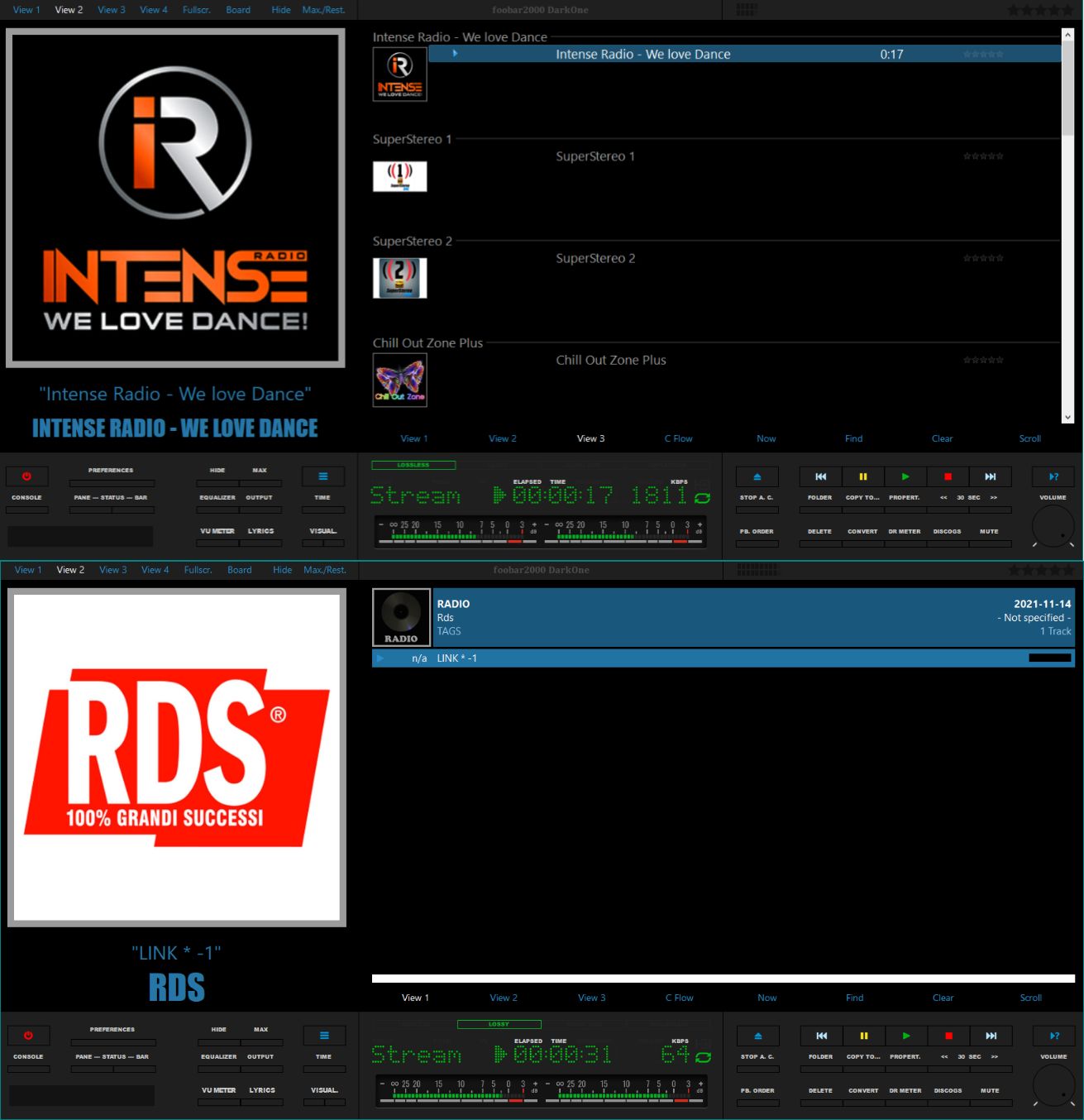Switch to View 3 in upper top menu

pyautogui.click(x=112, y=10)
